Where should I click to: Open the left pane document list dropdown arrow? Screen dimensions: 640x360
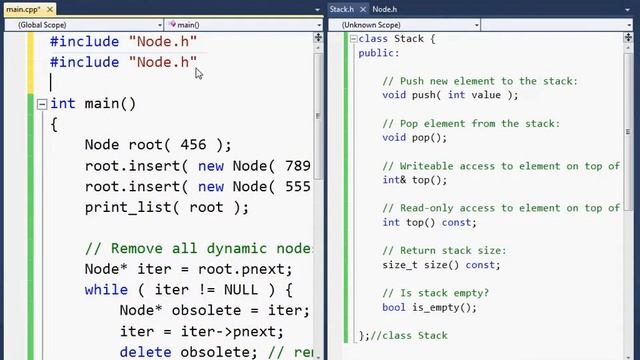point(318,9)
